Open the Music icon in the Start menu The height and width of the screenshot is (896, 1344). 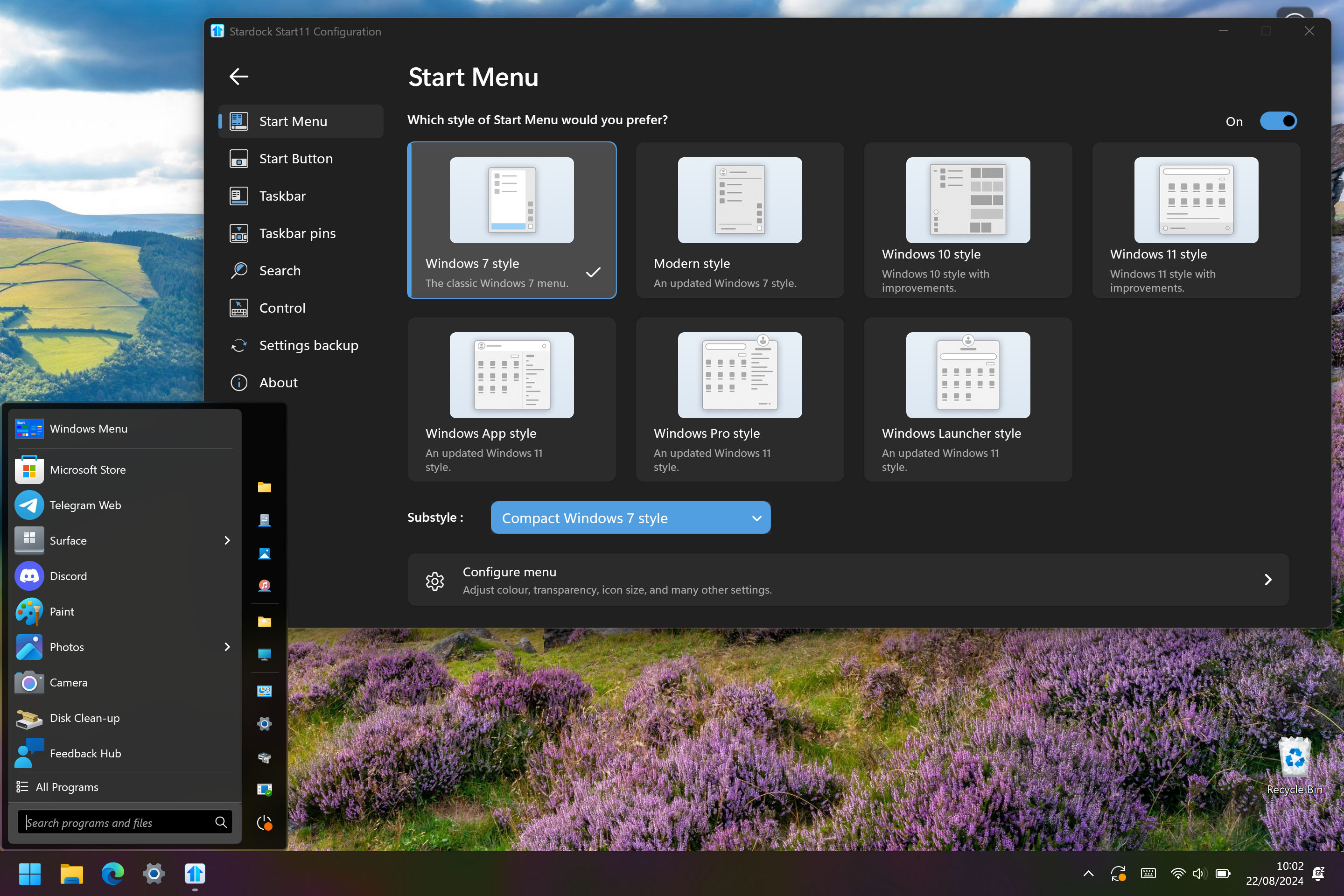[x=265, y=586]
